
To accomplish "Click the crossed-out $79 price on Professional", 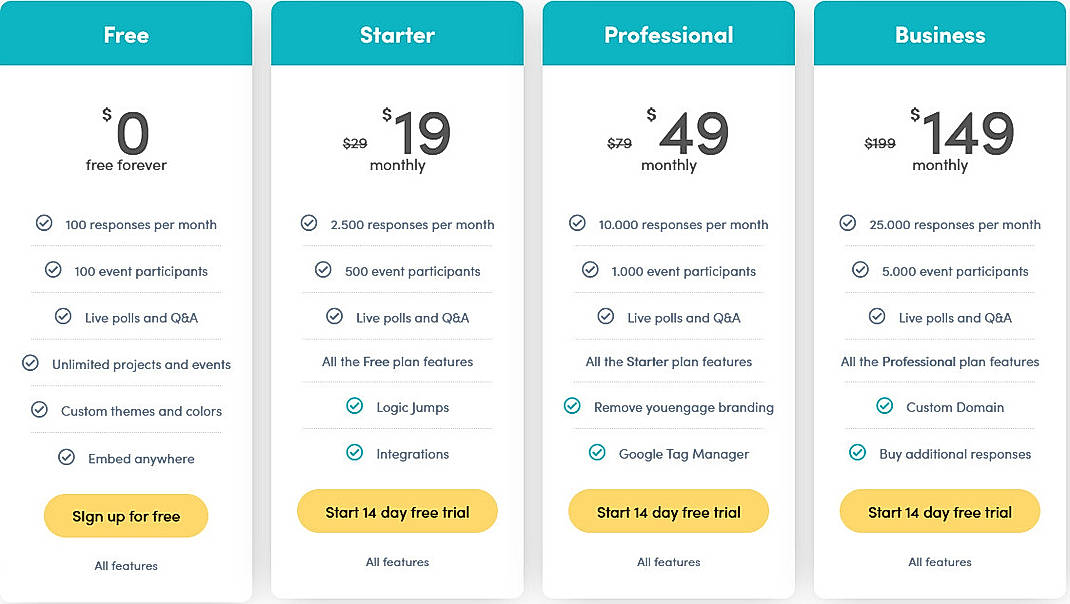I will pos(620,143).
